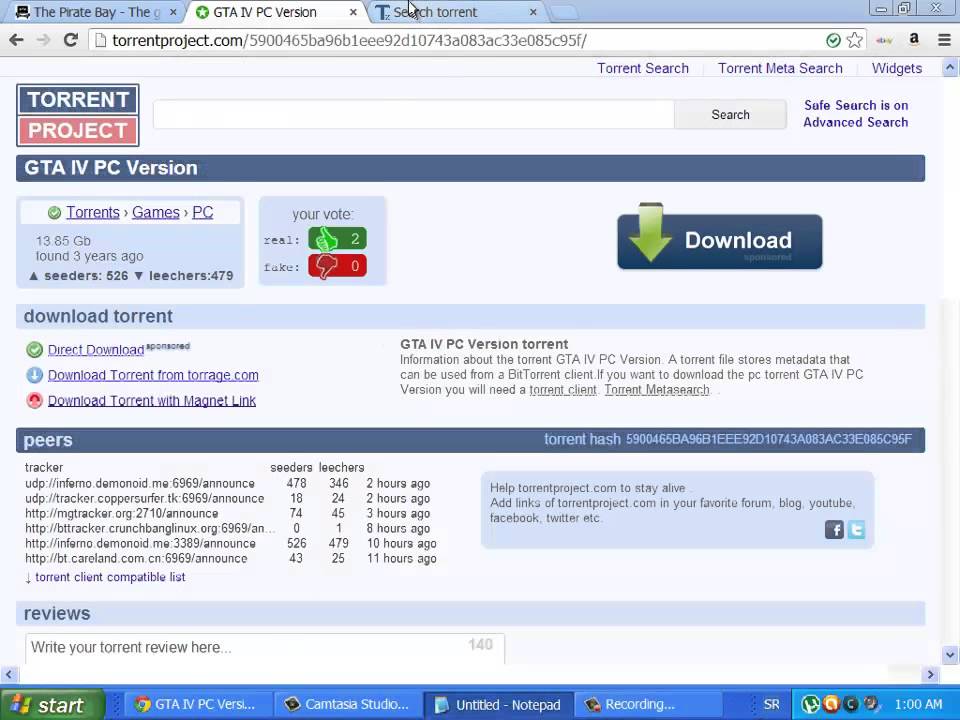The height and width of the screenshot is (720, 960).
Task: Open Untitled - Notepad taskbar item
Action: (498, 705)
